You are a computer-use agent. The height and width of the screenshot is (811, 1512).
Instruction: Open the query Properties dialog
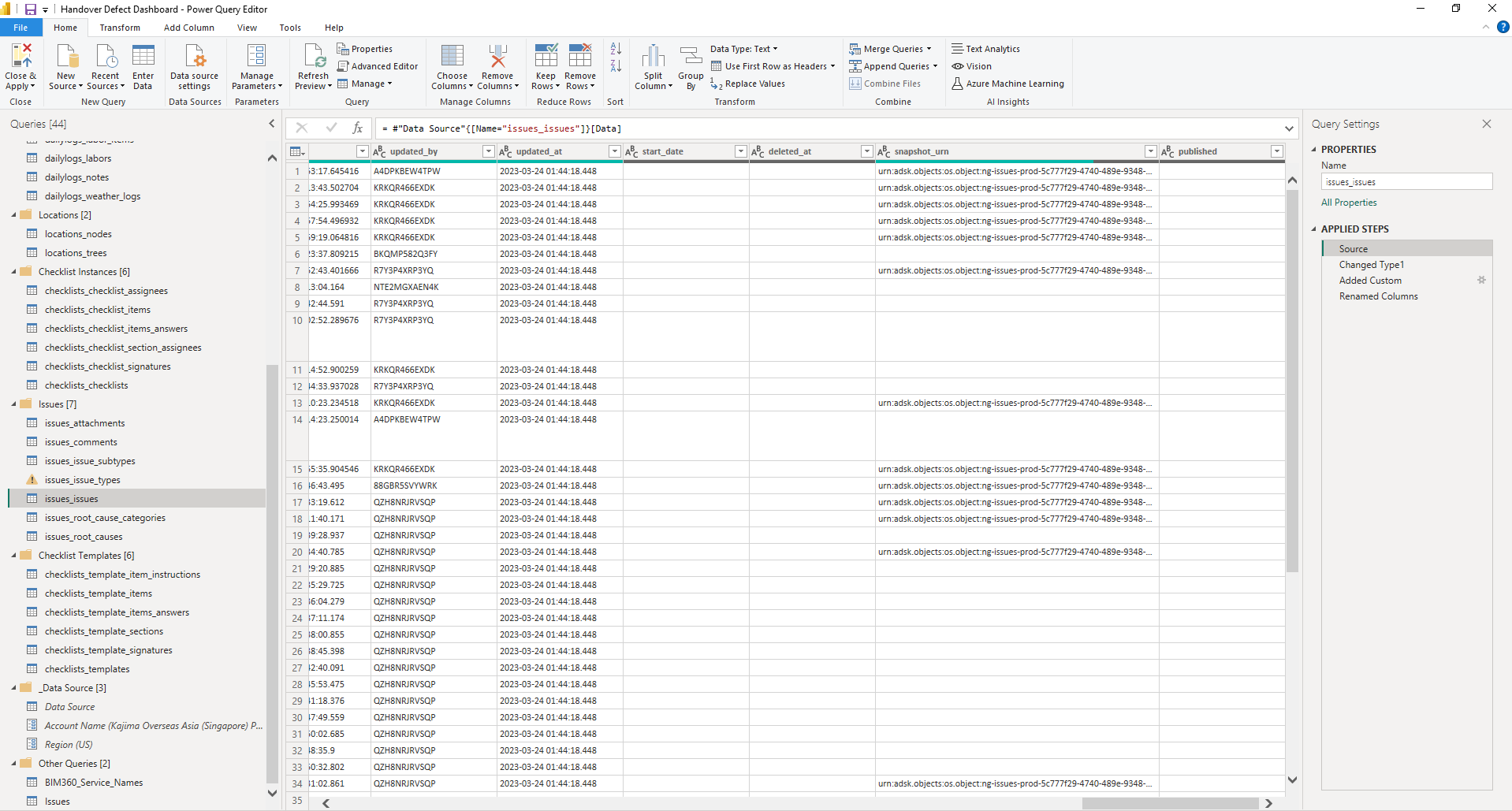pyautogui.click(x=364, y=49)
